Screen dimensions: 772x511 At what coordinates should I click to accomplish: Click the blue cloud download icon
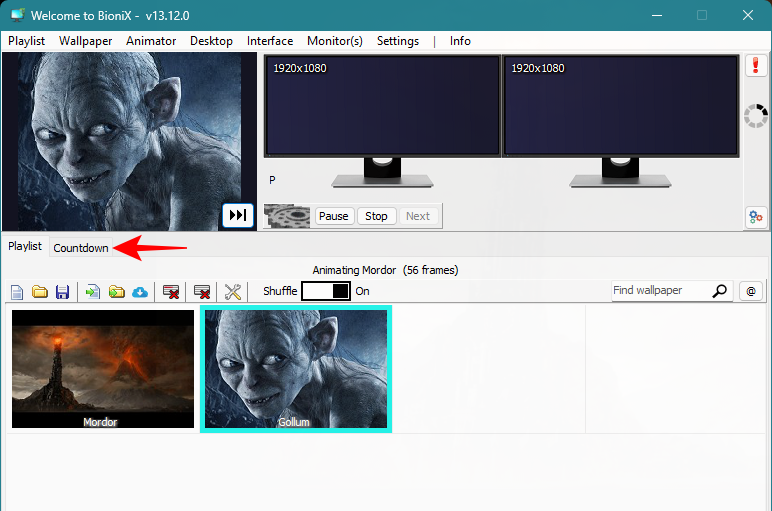tap(140, 292)
